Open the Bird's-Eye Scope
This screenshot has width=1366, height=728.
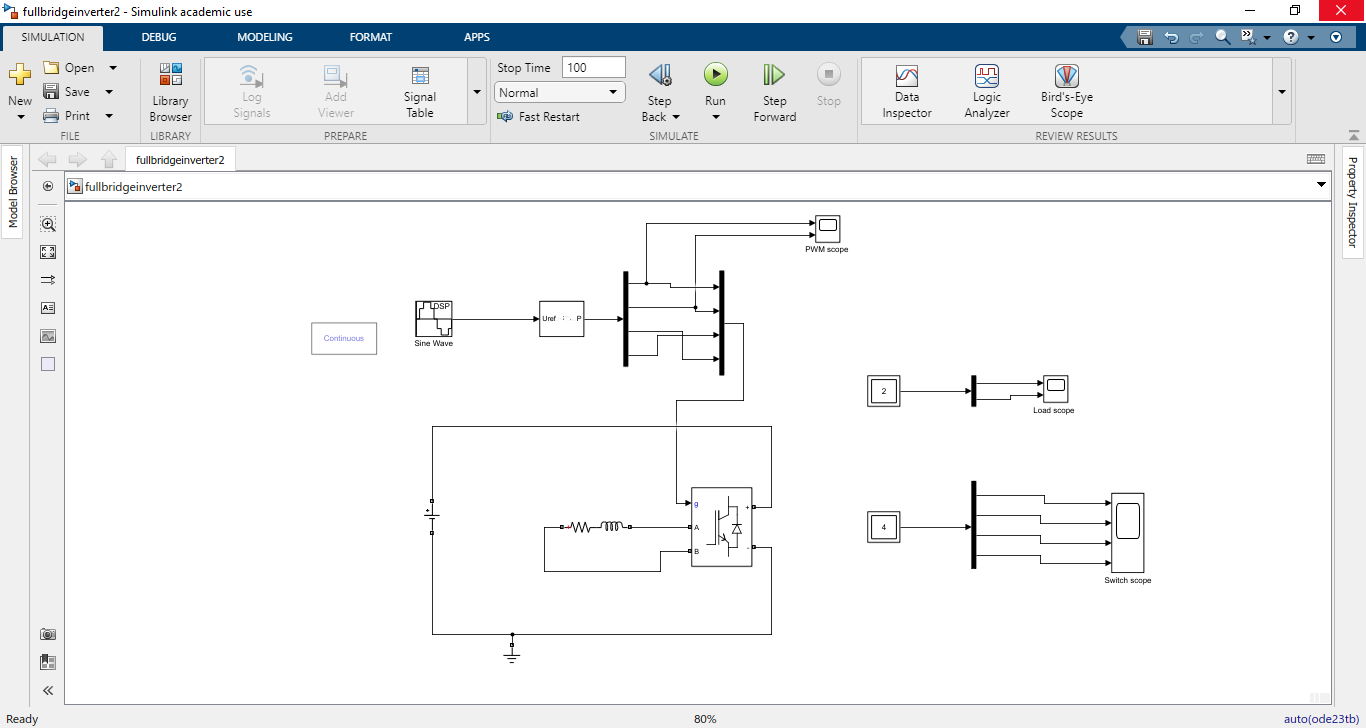tap(1066, 93)
